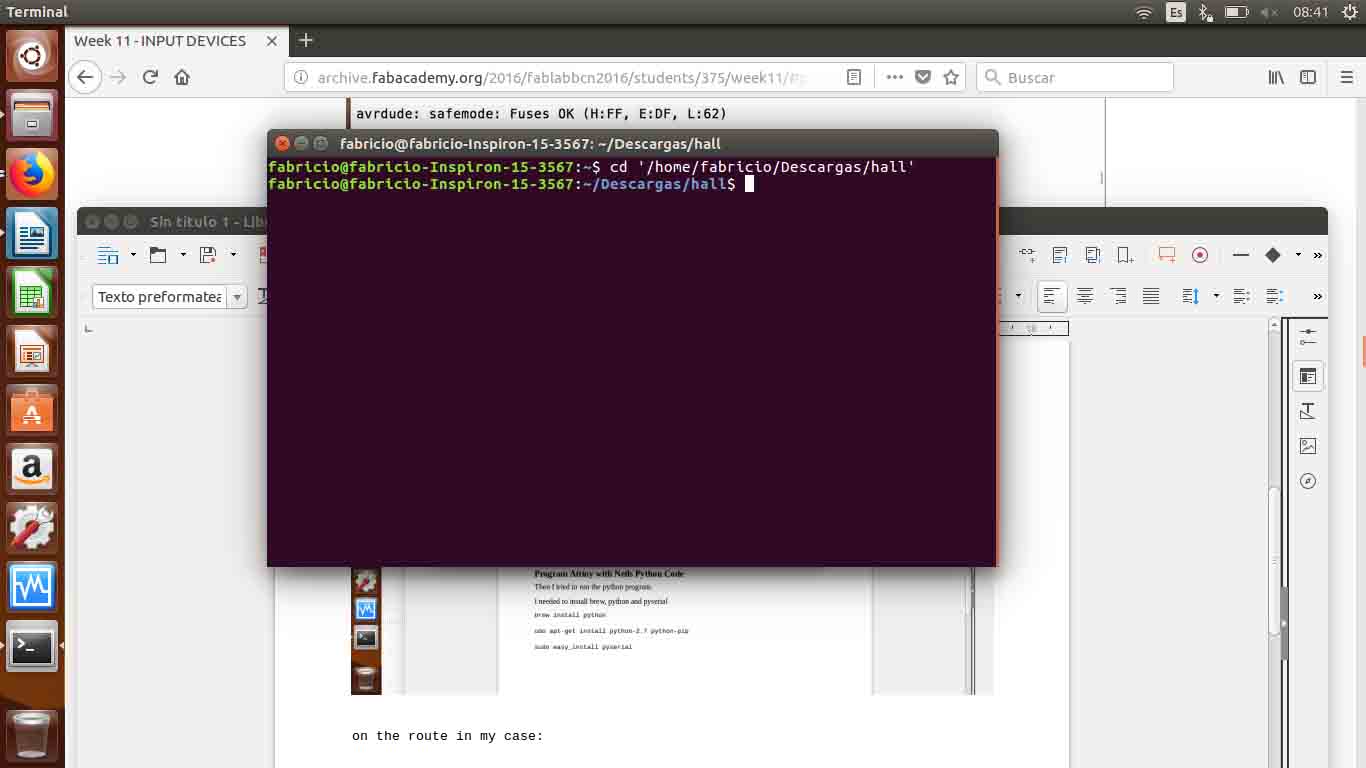Insert a basic diamond shape in Writer
The width and height of the screenshot is (1366, 768).
[x=1273, y=255]
